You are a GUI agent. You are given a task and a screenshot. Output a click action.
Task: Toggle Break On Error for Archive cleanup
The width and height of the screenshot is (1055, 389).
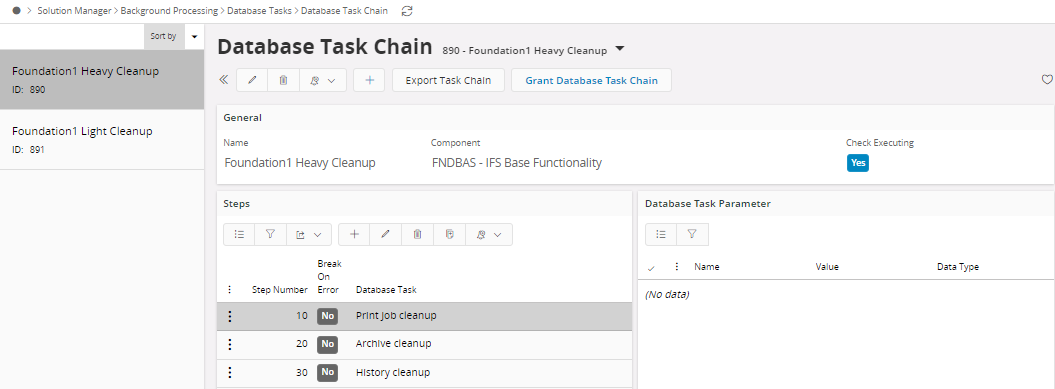click(x=327, y=344)
